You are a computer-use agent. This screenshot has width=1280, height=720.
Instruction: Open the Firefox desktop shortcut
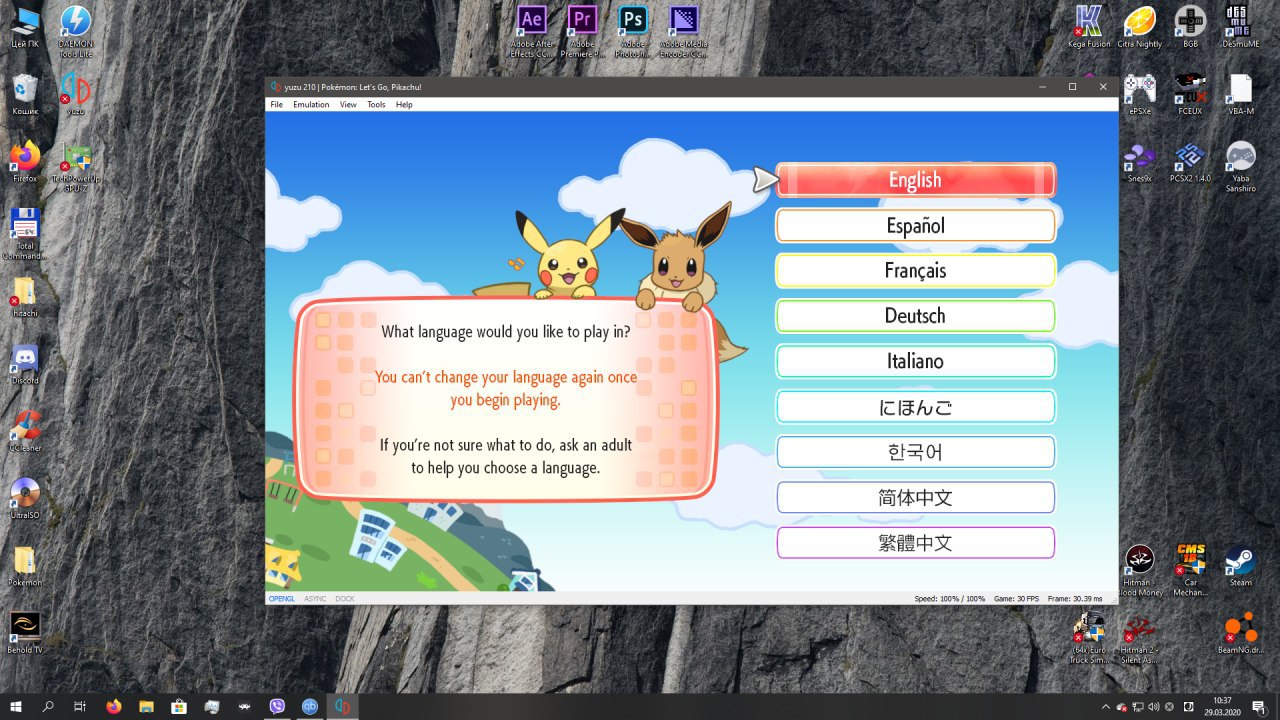click(25, 160)
